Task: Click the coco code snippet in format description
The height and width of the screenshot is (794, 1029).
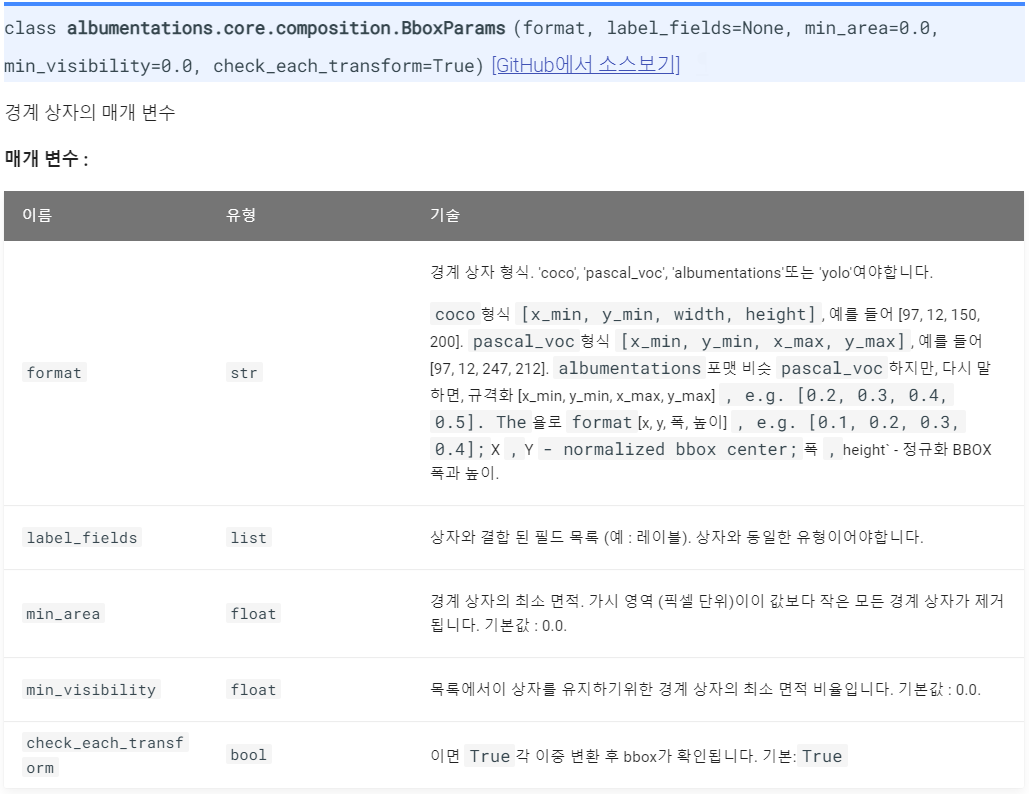Action: (455, 314)
